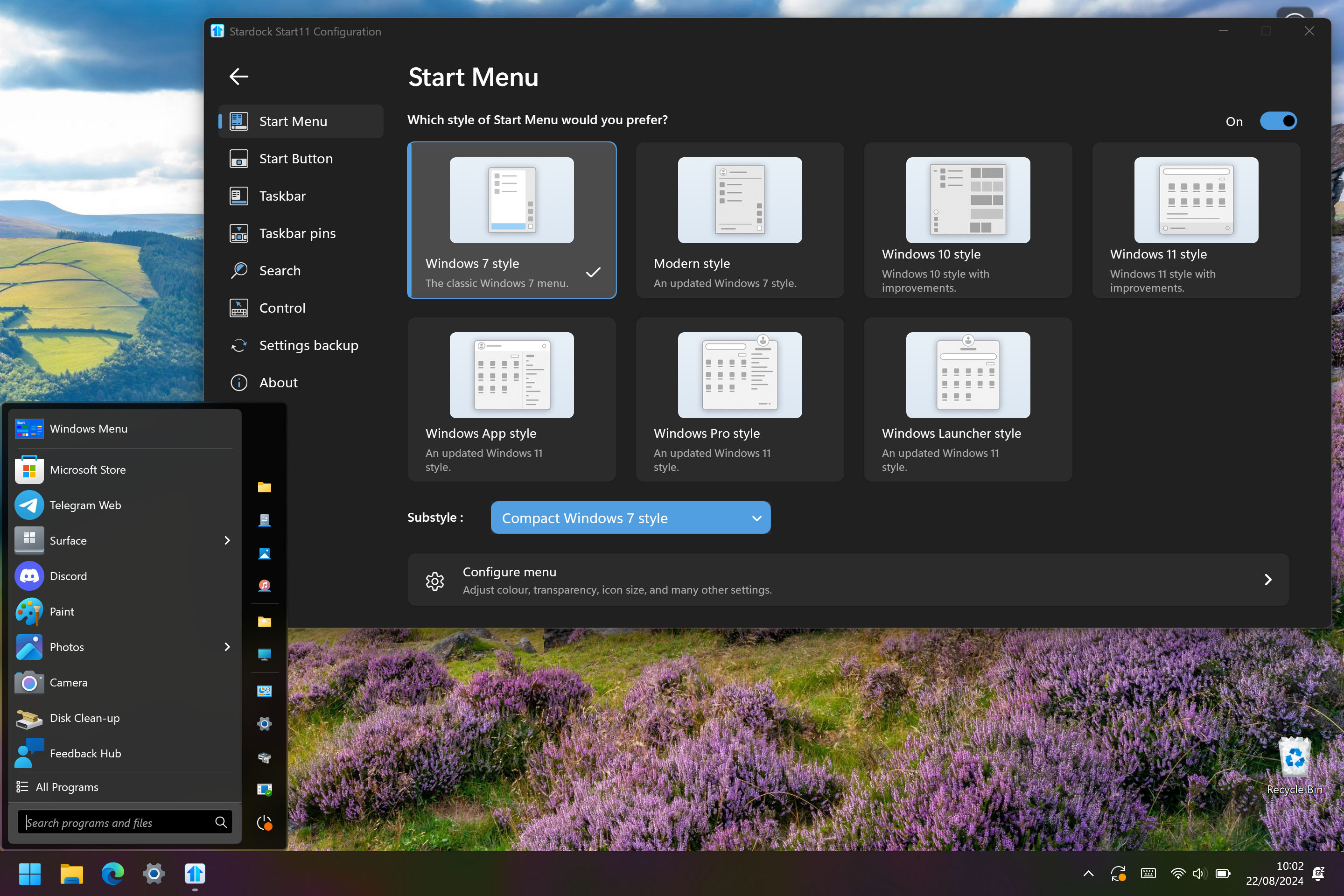1344x896 pixels.
Task: Switch to the Control section
Action: [301, 308]
